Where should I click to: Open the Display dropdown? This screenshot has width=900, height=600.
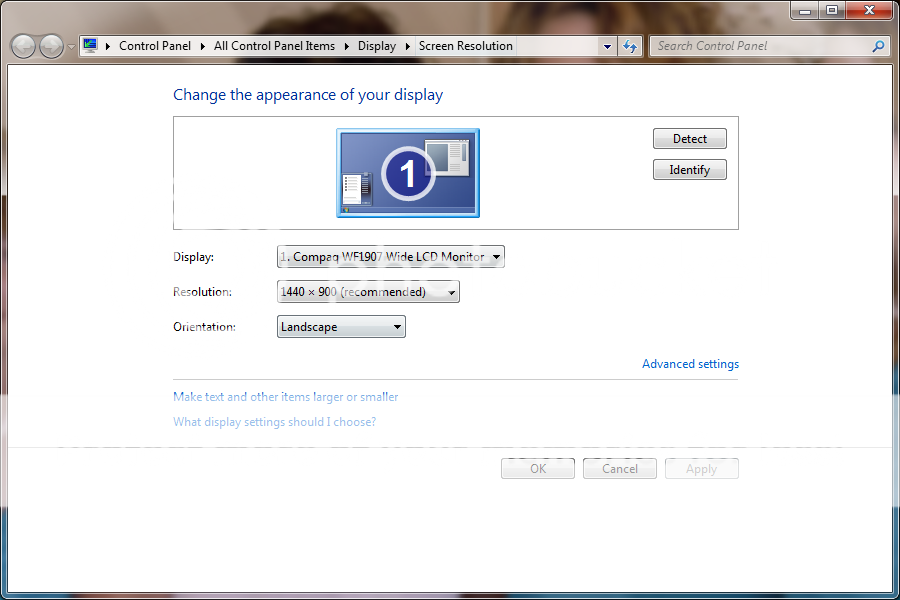(390, 257)
